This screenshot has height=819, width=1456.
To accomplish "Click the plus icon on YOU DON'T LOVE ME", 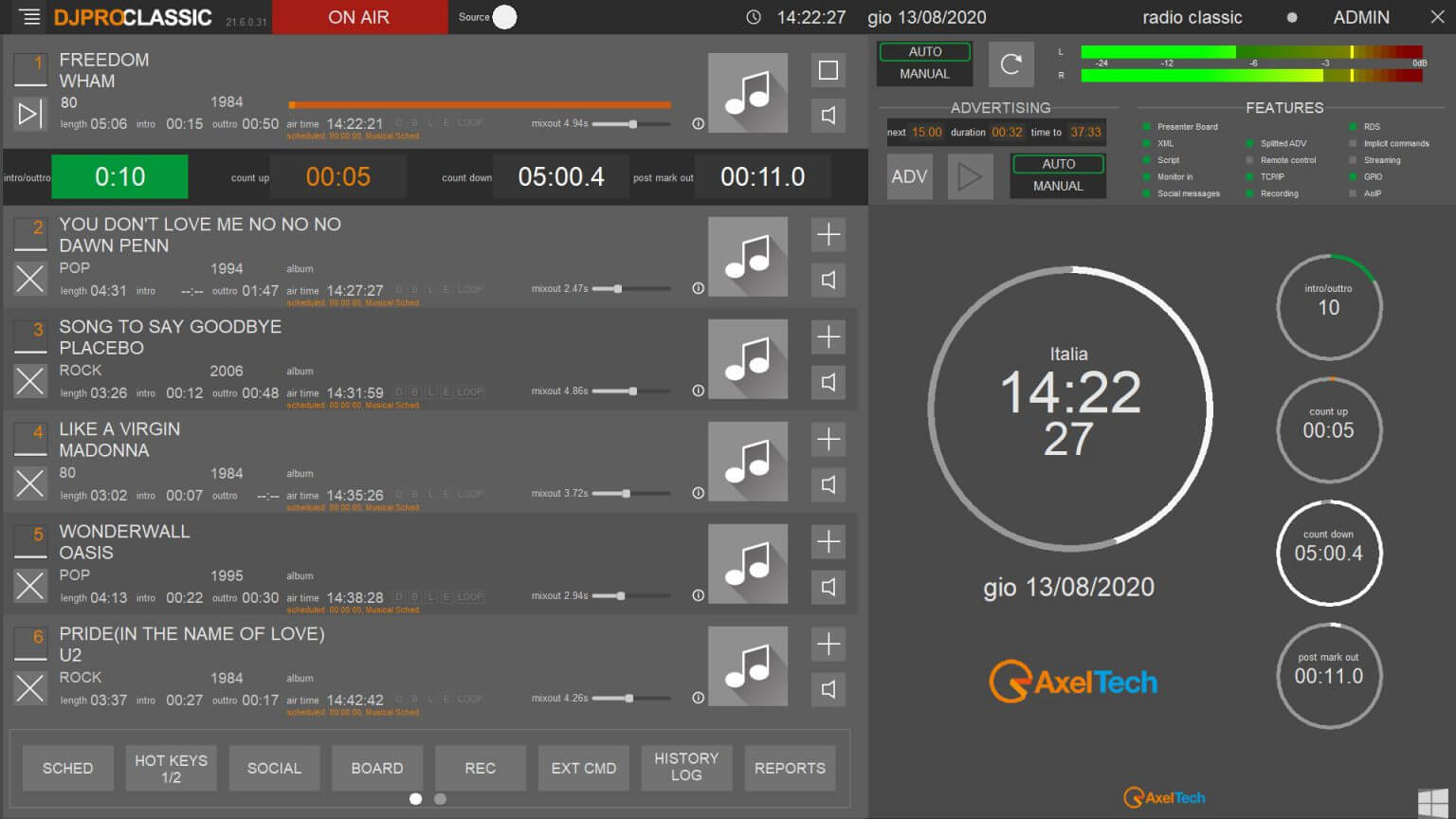I will click(x=828, y=234).
